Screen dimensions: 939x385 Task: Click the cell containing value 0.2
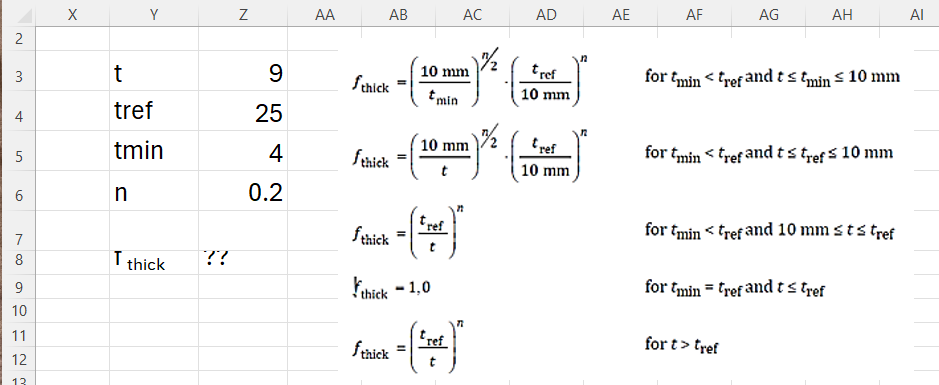[243, 191]
